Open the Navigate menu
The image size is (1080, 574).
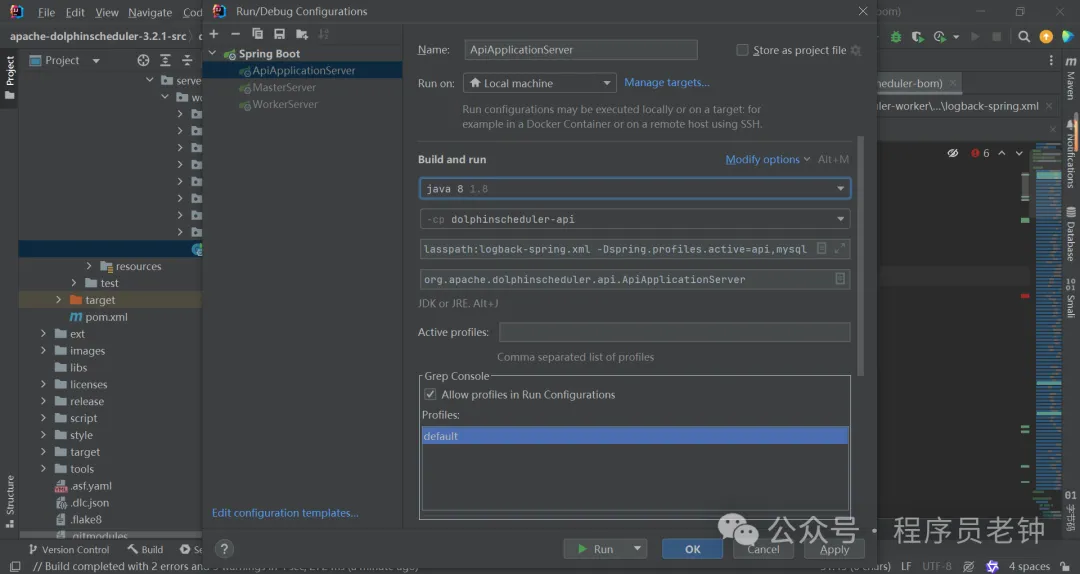coord(150,12)
